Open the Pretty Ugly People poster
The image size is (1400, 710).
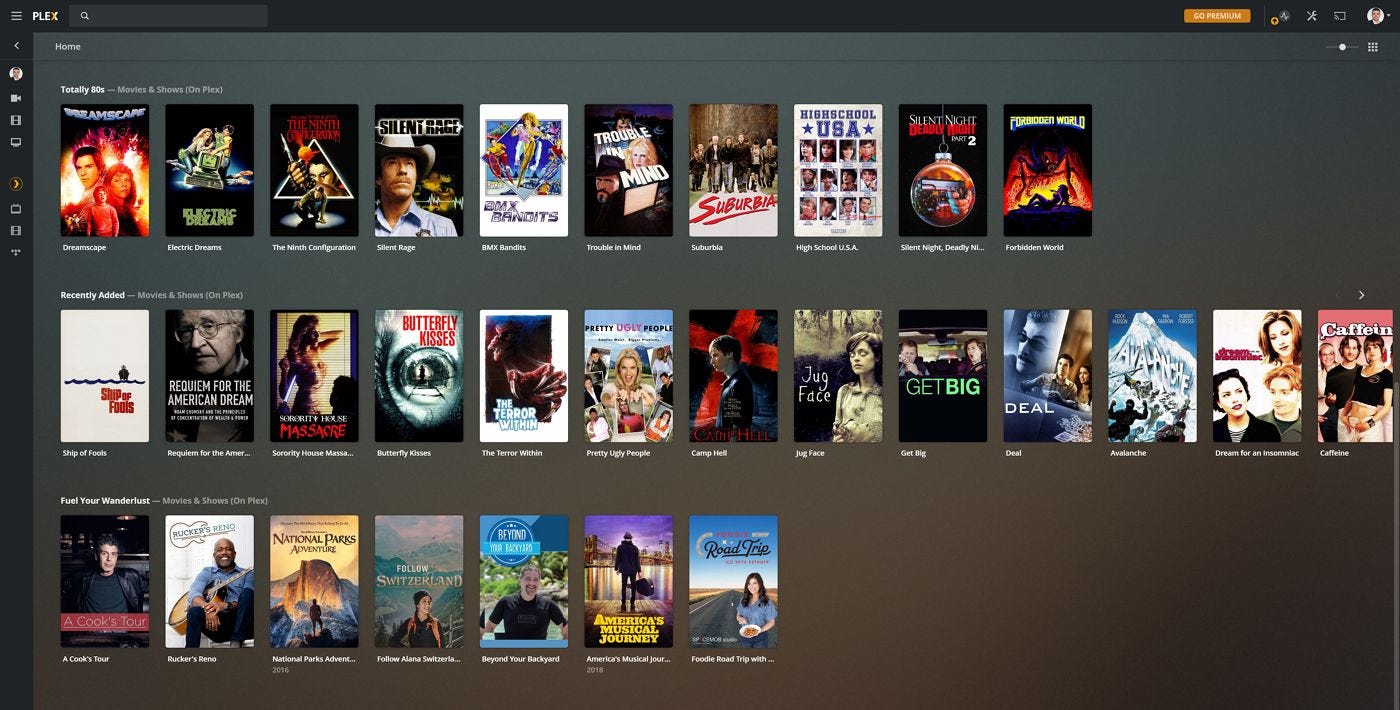coord(629,376)
